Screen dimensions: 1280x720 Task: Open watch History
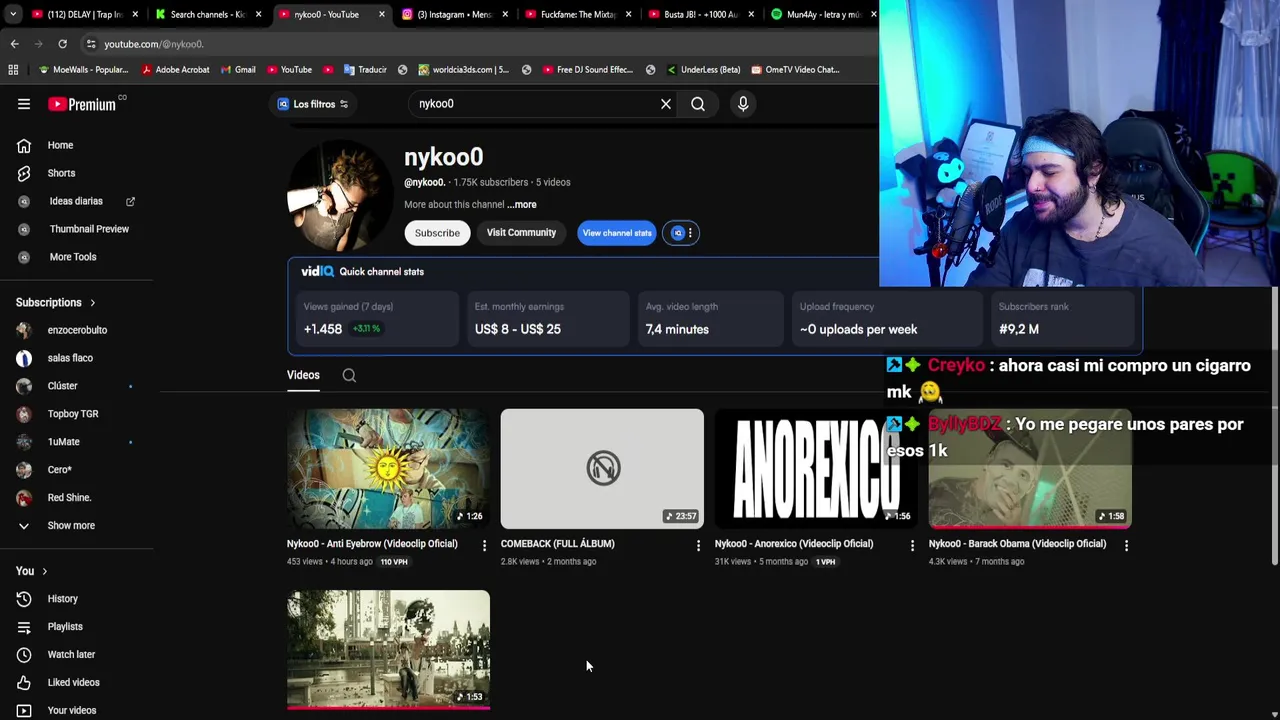[62, 599]
